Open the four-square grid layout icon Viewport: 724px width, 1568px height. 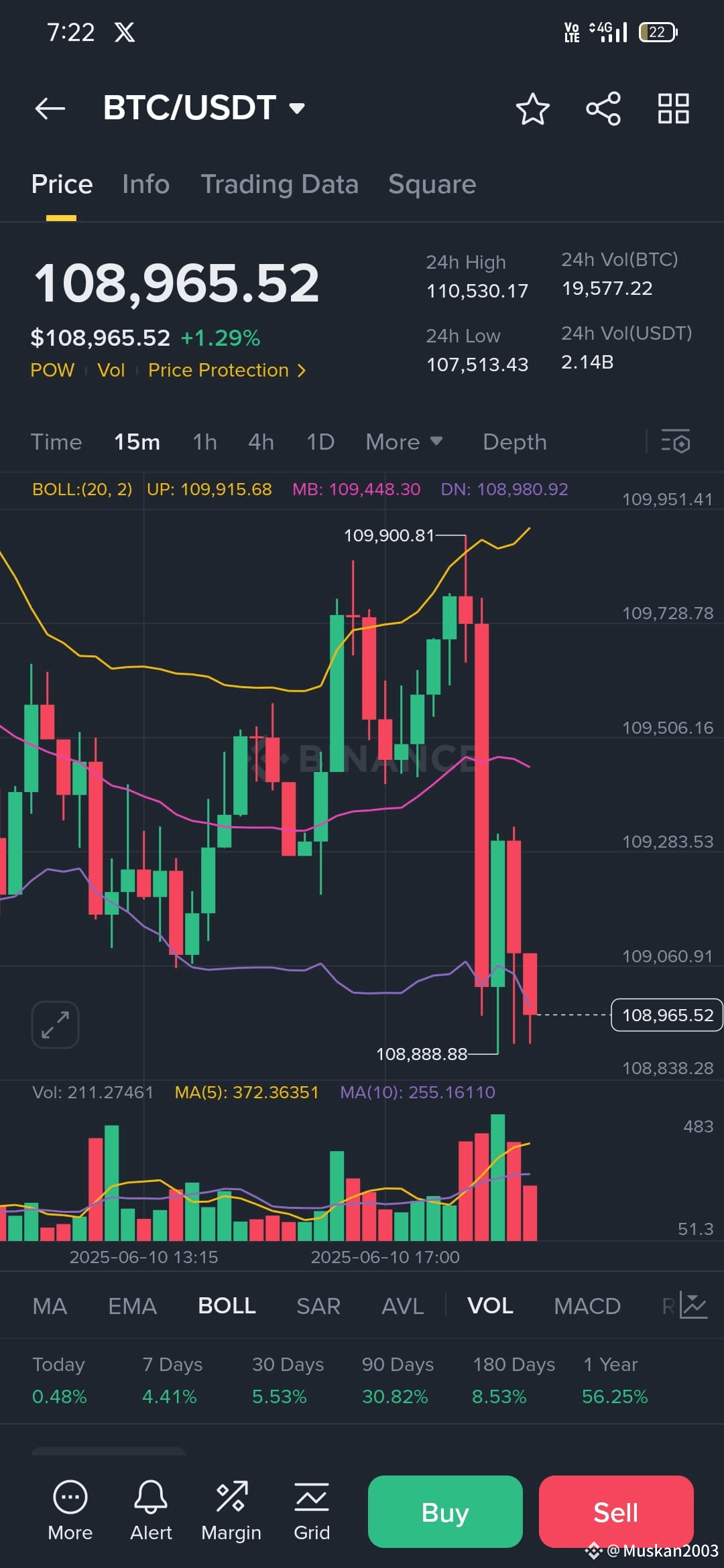(x=674, y=109)
